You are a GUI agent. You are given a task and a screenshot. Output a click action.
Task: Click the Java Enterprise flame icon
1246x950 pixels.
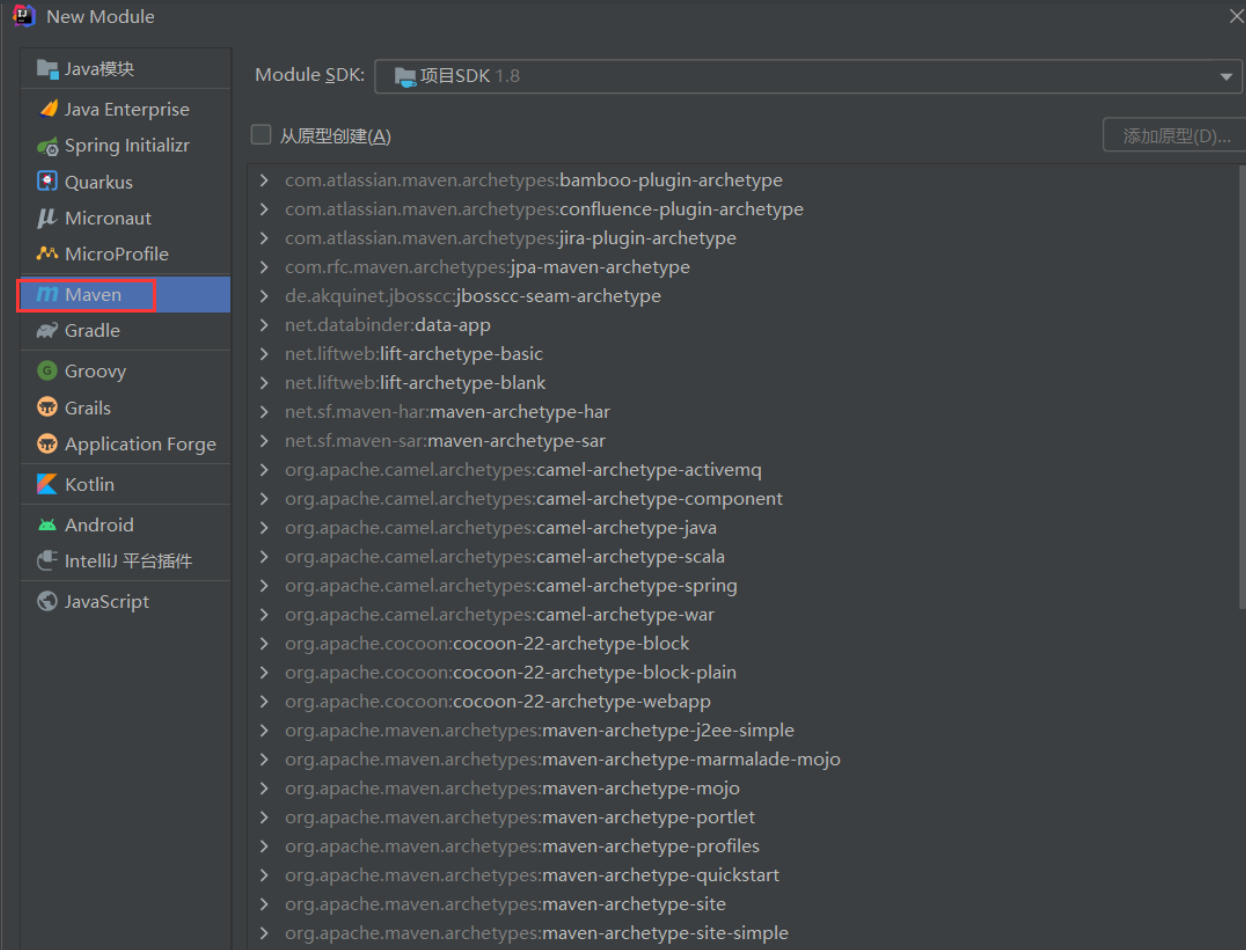pos(47,109)
